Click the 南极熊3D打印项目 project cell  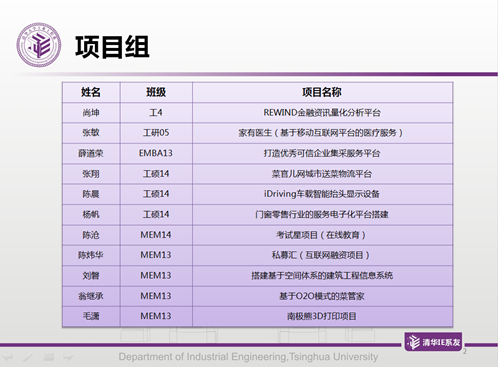pos(322,316)
